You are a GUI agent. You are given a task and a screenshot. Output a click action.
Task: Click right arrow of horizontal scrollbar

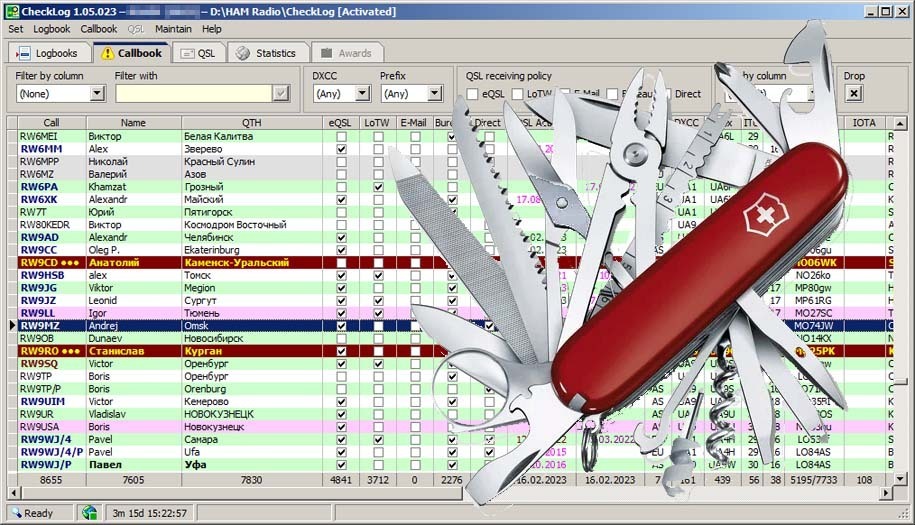coord(886,493)
